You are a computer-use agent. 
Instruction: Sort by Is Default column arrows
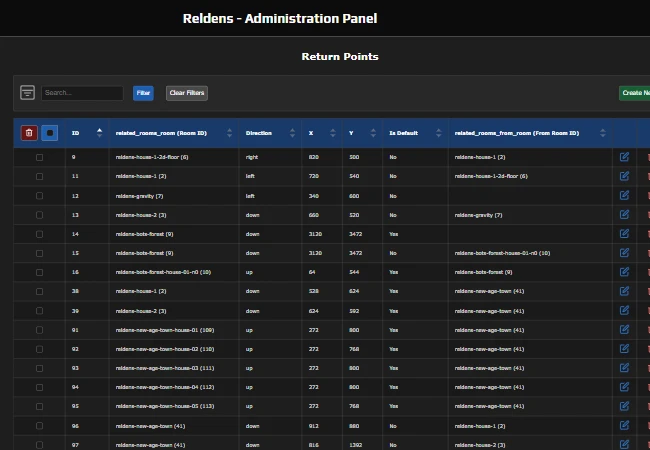click(x=439, y=133)
